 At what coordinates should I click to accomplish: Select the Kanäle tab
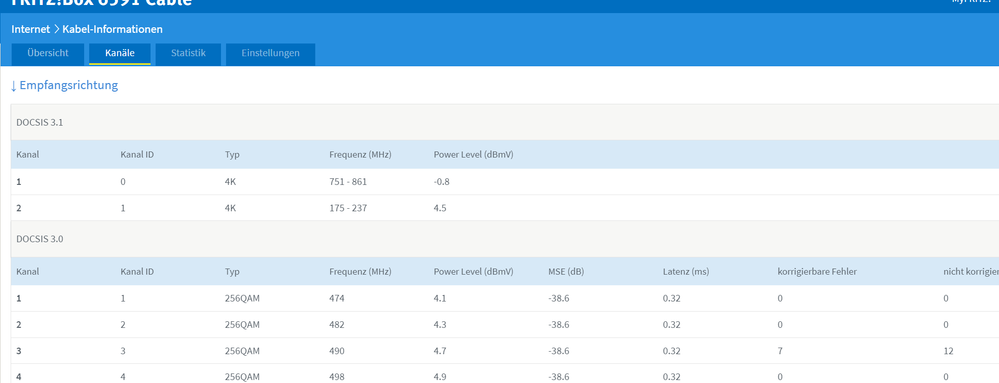point(120,54)
